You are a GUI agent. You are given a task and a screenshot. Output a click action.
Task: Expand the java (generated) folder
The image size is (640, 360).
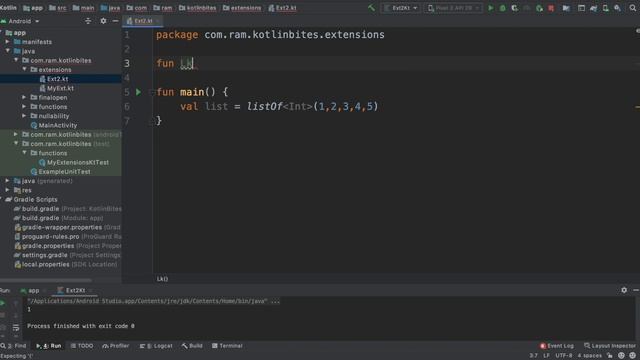8,180
